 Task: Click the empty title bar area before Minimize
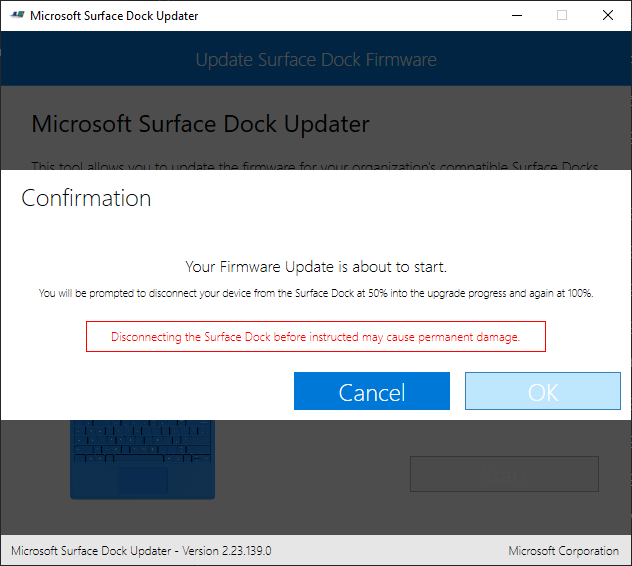tap(350, 16)
